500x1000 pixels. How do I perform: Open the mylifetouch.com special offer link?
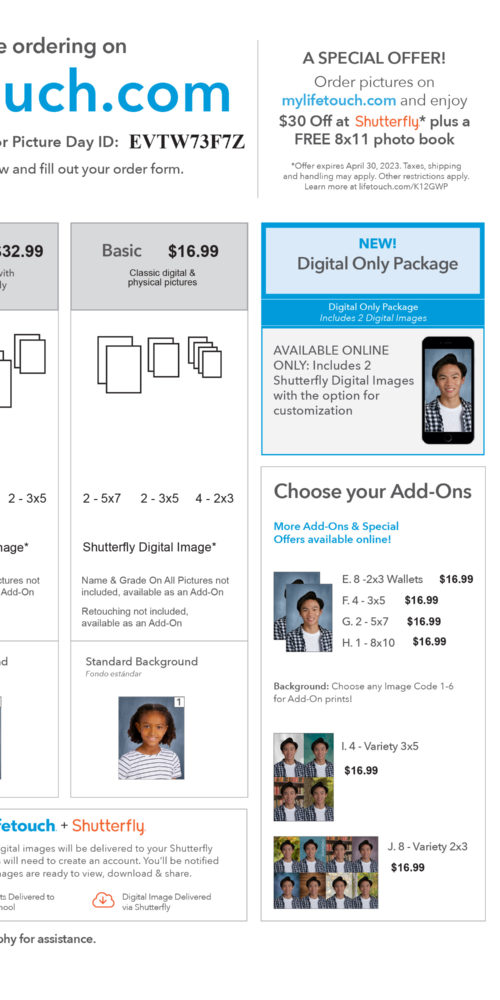pyautogui.click(x=339, y=101)
